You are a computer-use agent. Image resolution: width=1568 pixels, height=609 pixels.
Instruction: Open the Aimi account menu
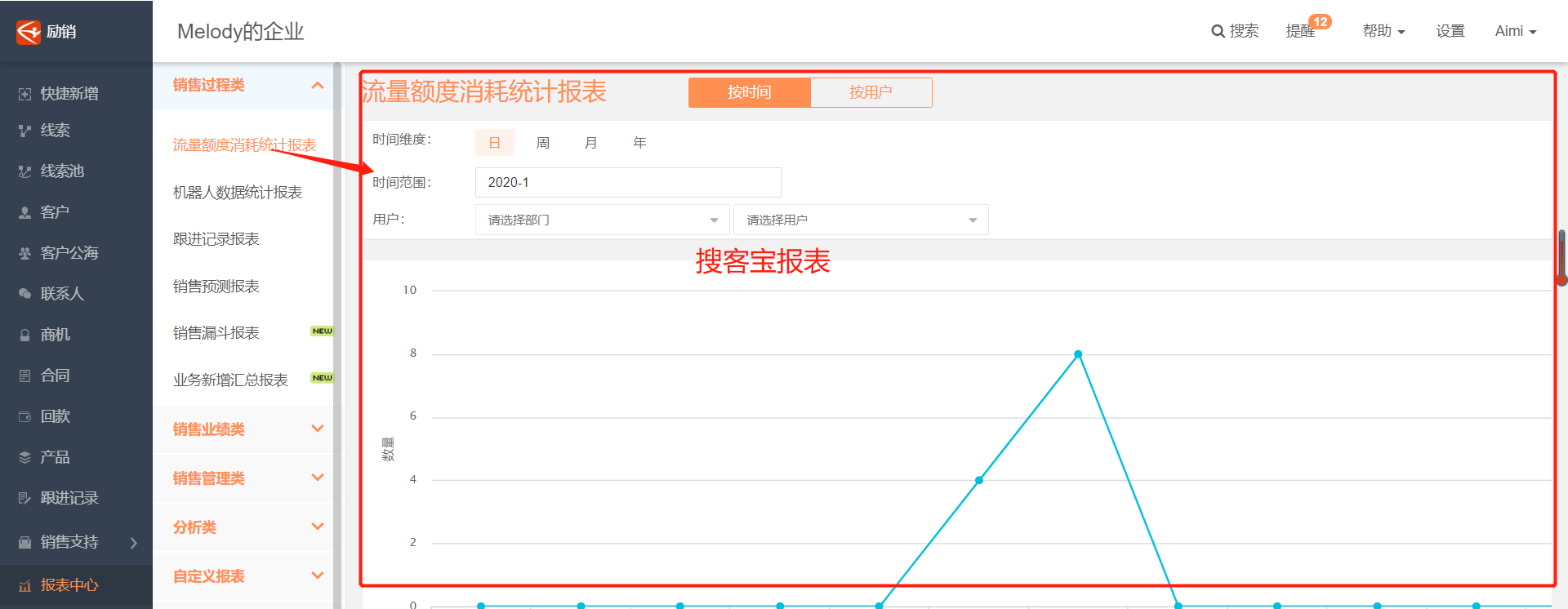pos(1516,31)
